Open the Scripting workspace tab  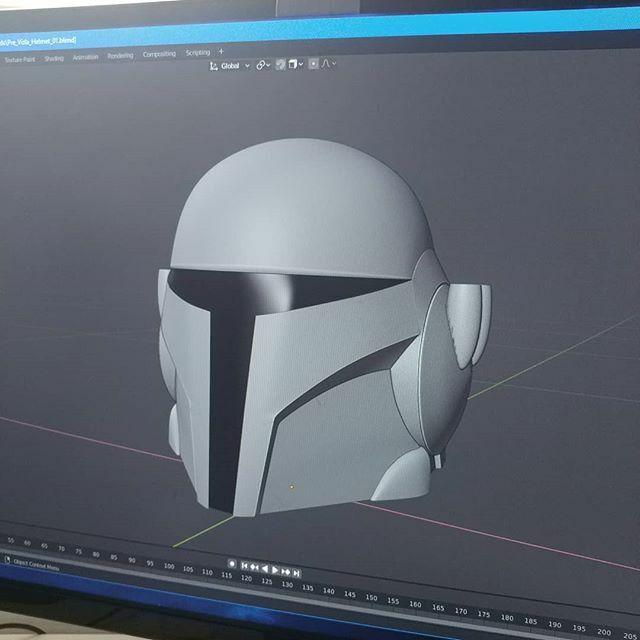pos(198,52)
